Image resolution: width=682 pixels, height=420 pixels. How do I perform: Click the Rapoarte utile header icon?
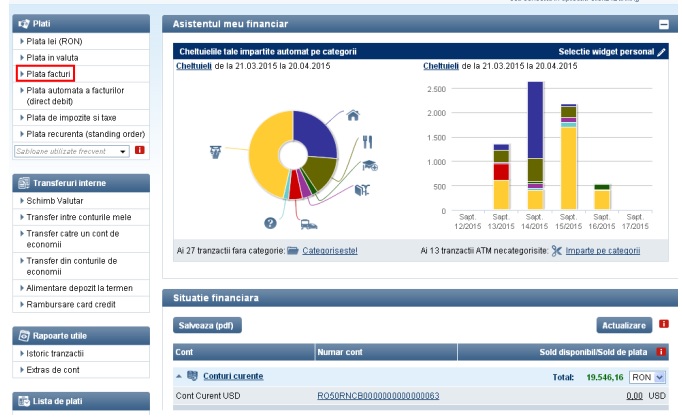(x=24, y=336)
